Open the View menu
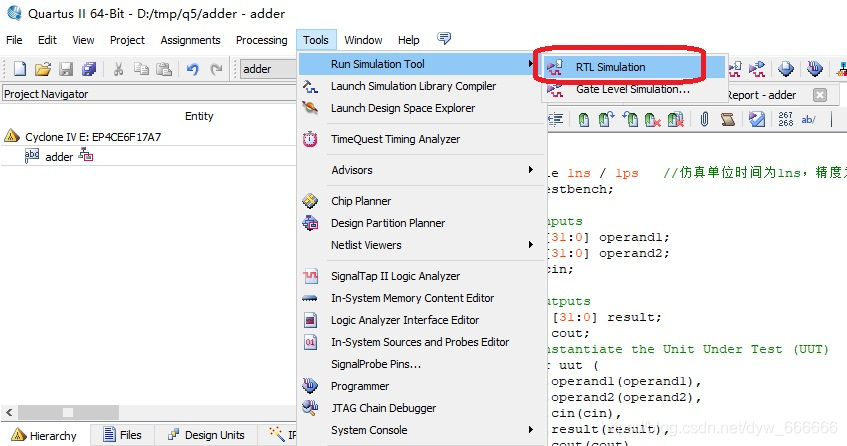847x446 pixels. click(x=83, y=40)
